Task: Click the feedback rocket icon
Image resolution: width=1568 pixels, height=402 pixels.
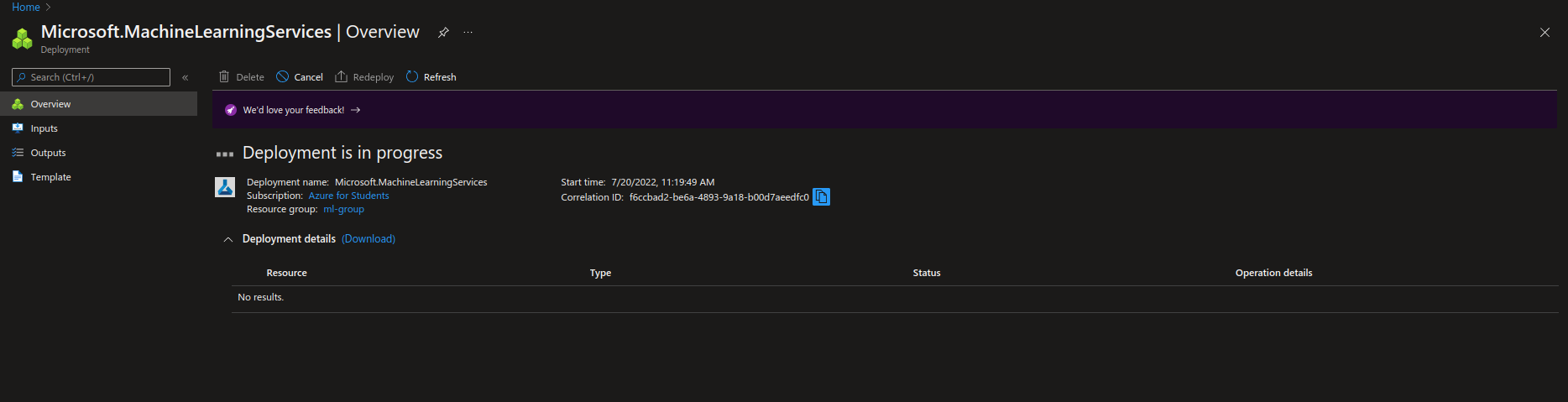Action: coord(231,110)
